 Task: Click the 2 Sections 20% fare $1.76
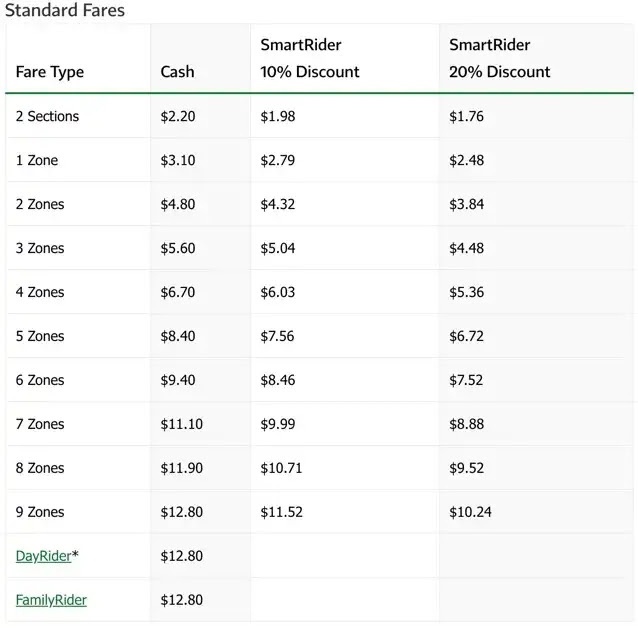[x=466, y=116]
